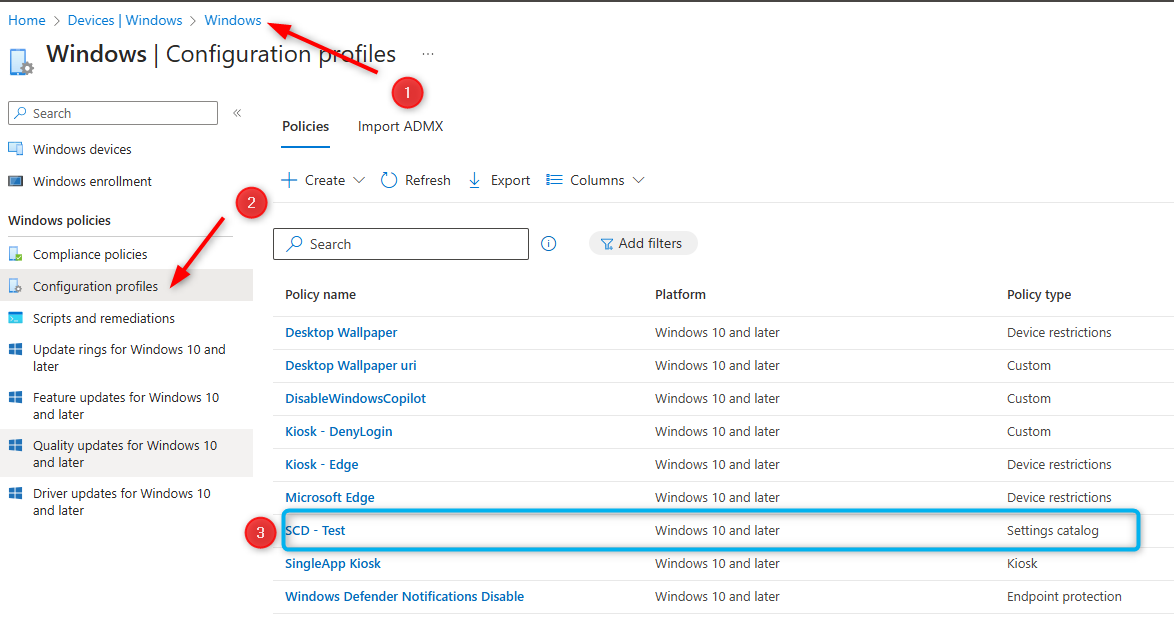Focus the sidebar Search field

[x=113, y=113]
